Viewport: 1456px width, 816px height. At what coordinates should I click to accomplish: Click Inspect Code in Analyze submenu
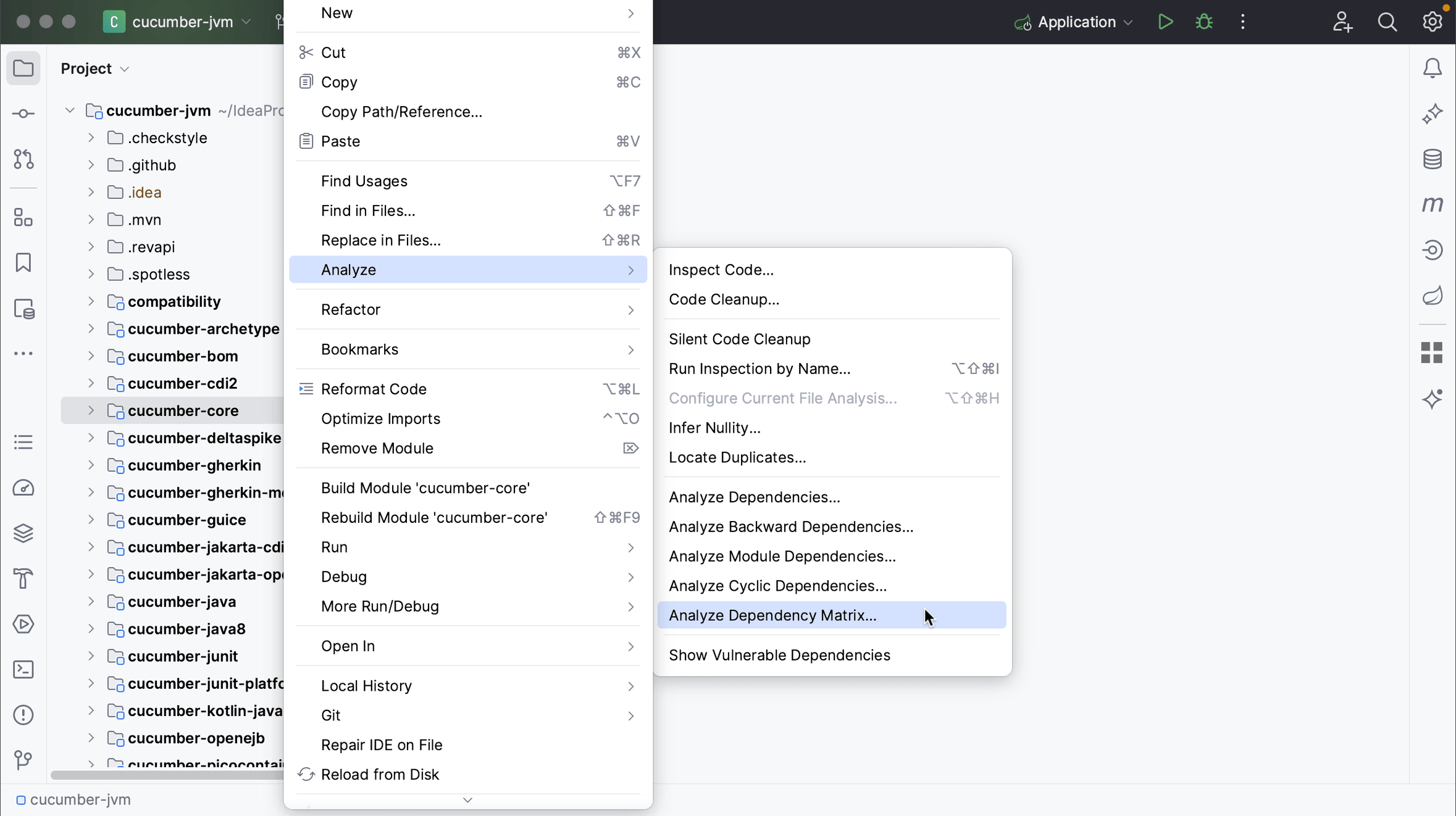tap(721, 269)
